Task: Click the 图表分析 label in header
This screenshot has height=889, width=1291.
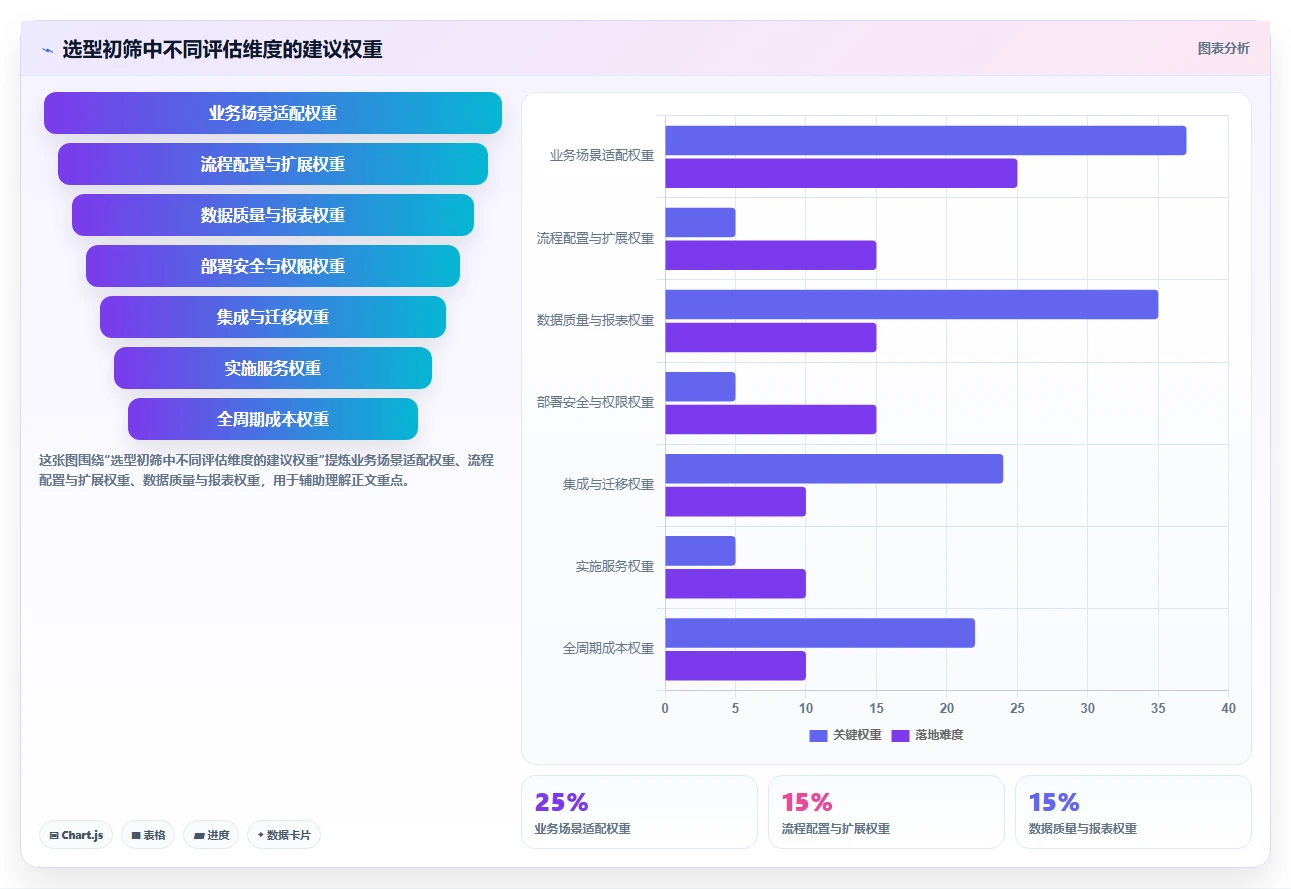Action: point(1223,48)
